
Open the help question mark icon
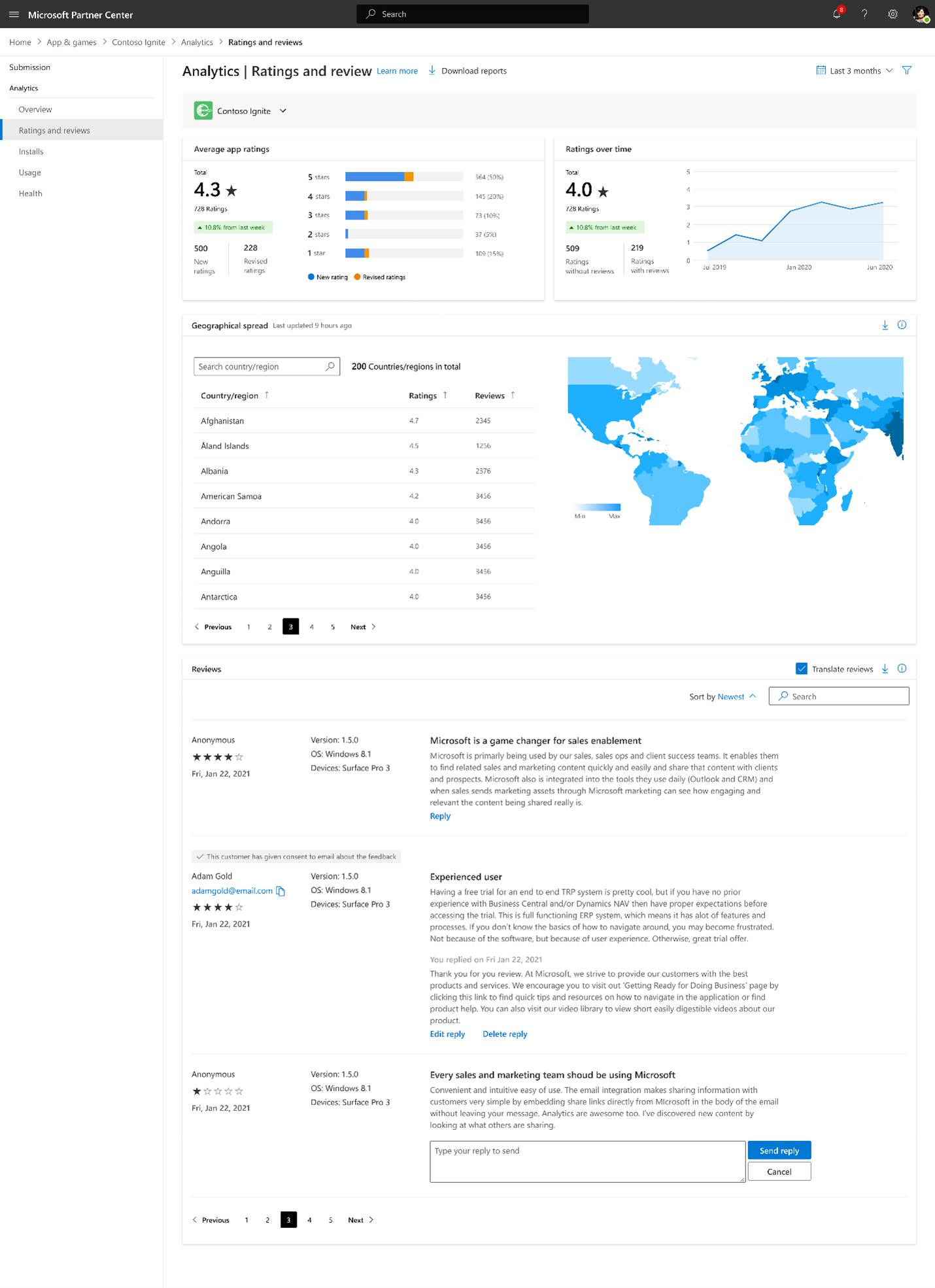(x=864, y=14)
